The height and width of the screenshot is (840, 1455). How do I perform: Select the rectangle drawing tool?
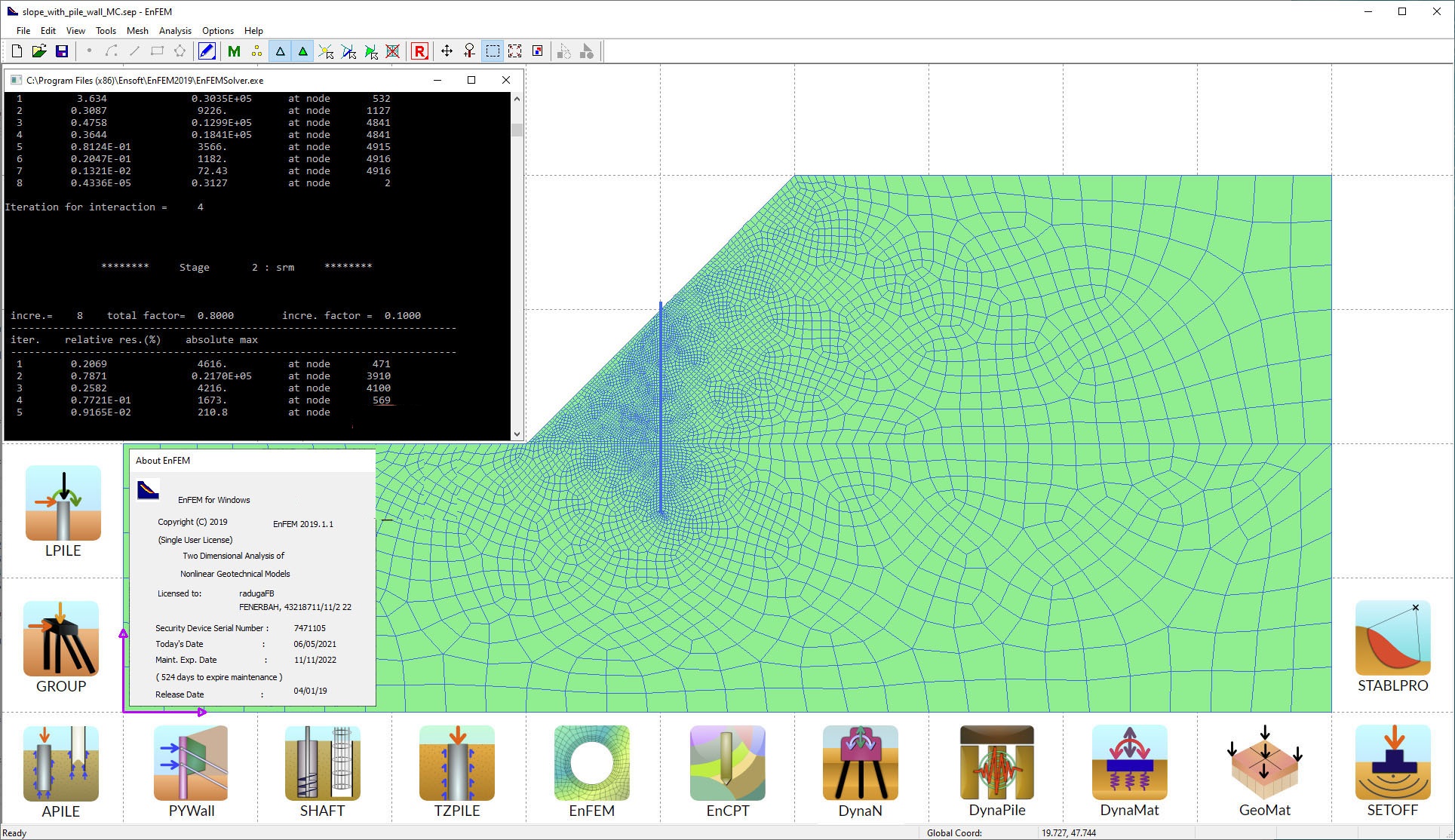[x=157, y=51]
